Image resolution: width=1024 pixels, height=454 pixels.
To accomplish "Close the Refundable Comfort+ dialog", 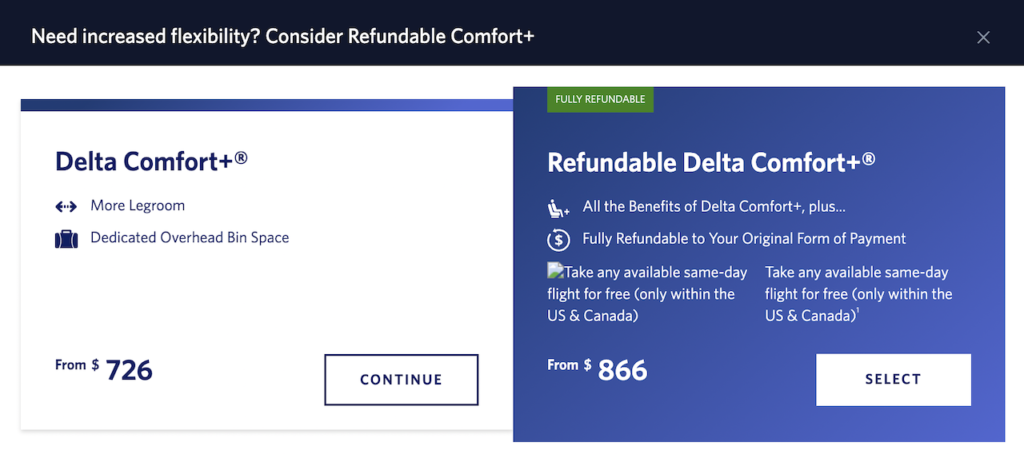I will 983,37.
